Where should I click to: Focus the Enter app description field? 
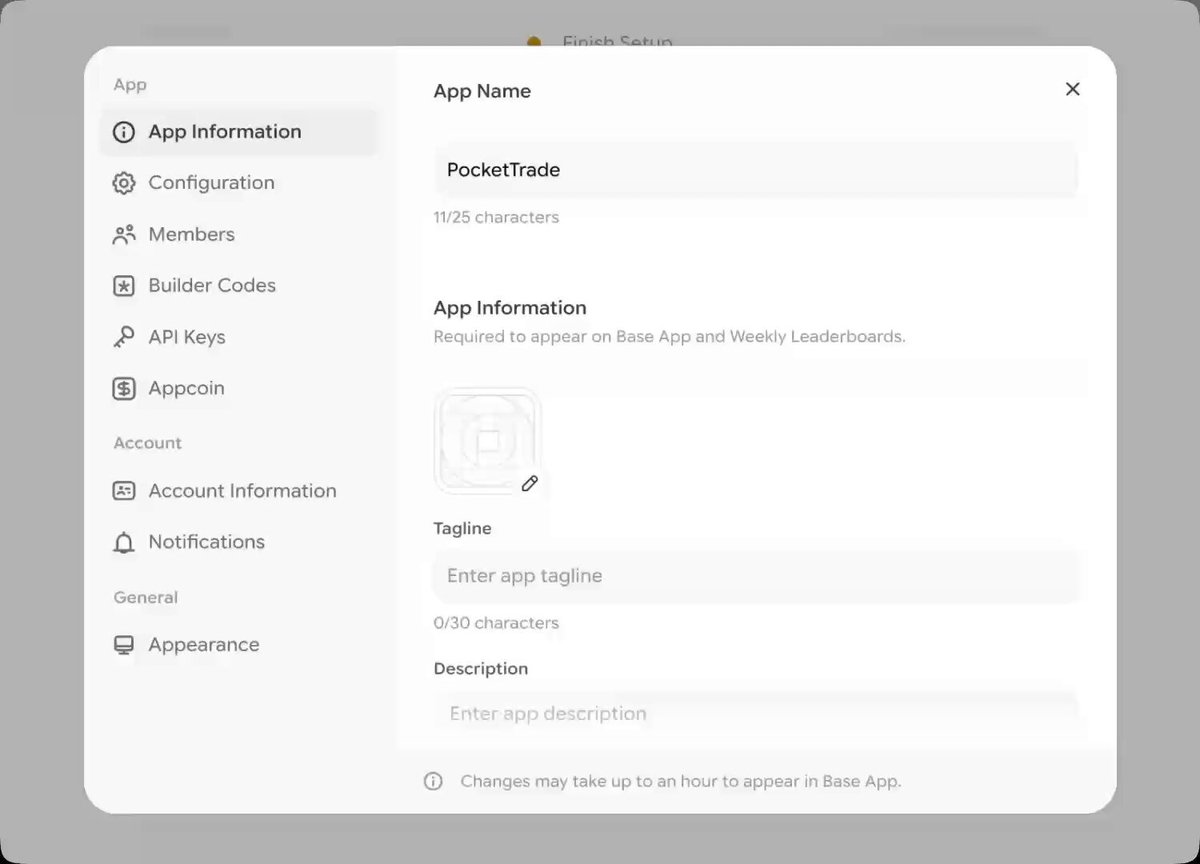[x=756, y=714]
